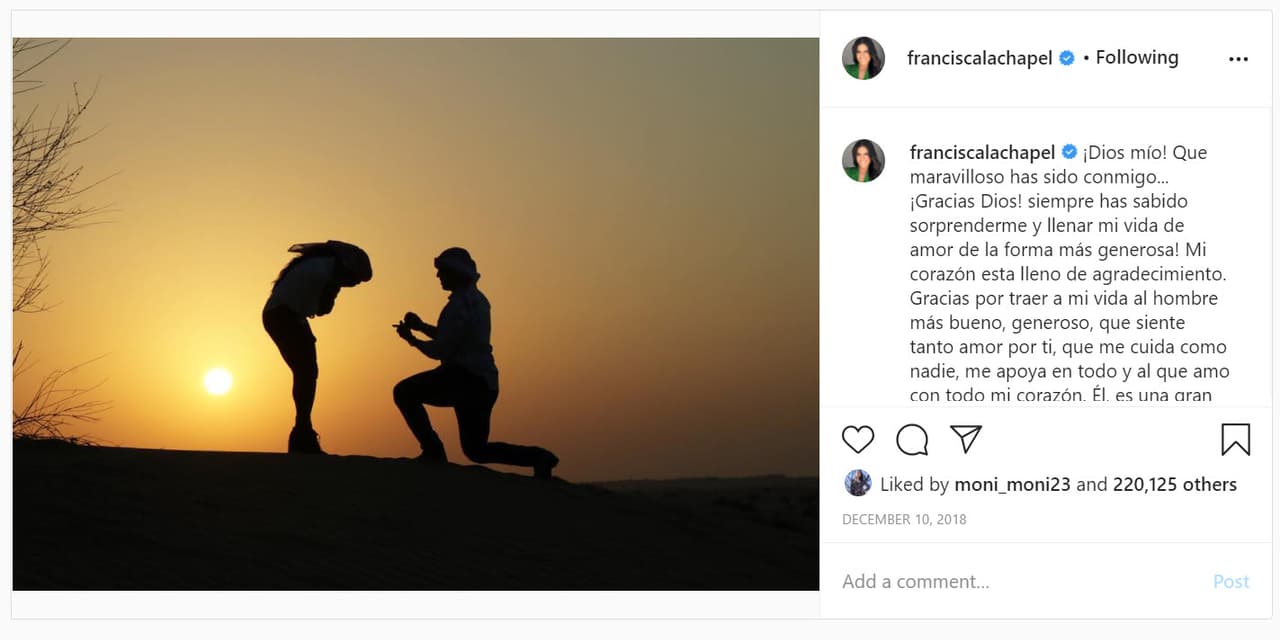Open franciscalachapel's profile picture in the header
The width and height of the screenshot is (1280, 640).
point(862,57)
